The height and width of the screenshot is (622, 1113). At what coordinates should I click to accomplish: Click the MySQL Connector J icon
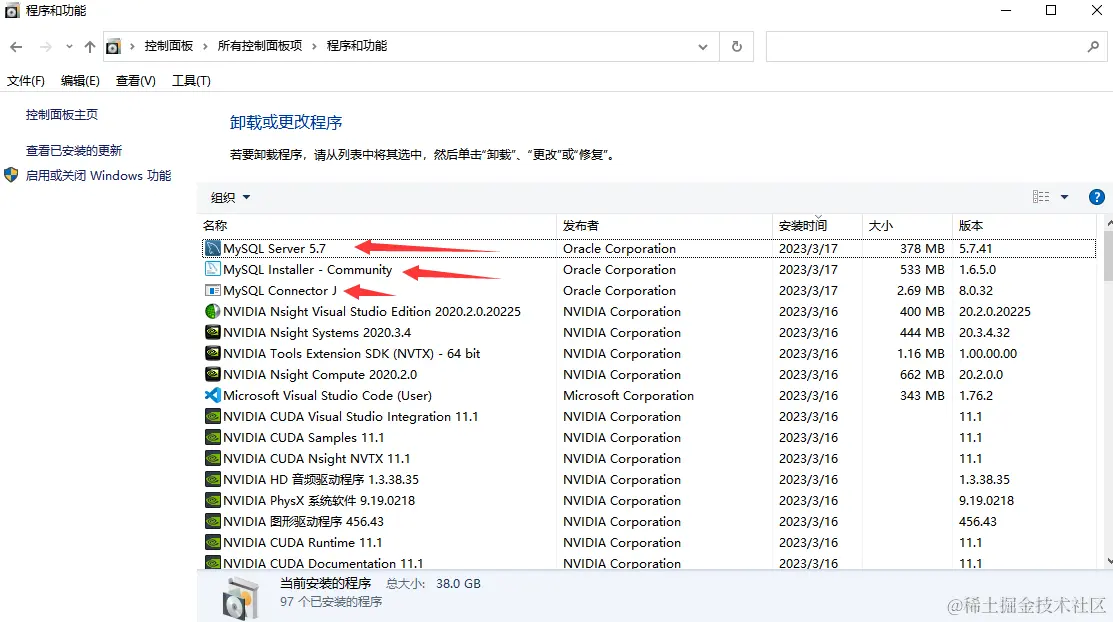click(x=212, y=290)
